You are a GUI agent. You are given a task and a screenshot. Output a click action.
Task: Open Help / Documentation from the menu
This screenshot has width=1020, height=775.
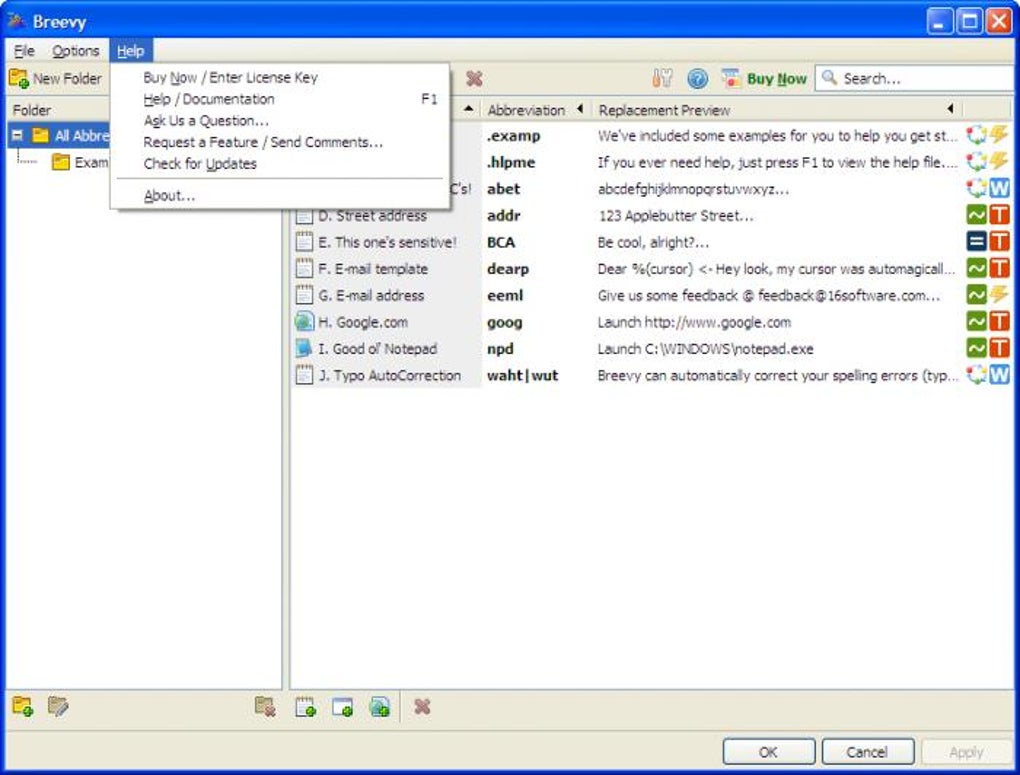(x=281, y=99)
